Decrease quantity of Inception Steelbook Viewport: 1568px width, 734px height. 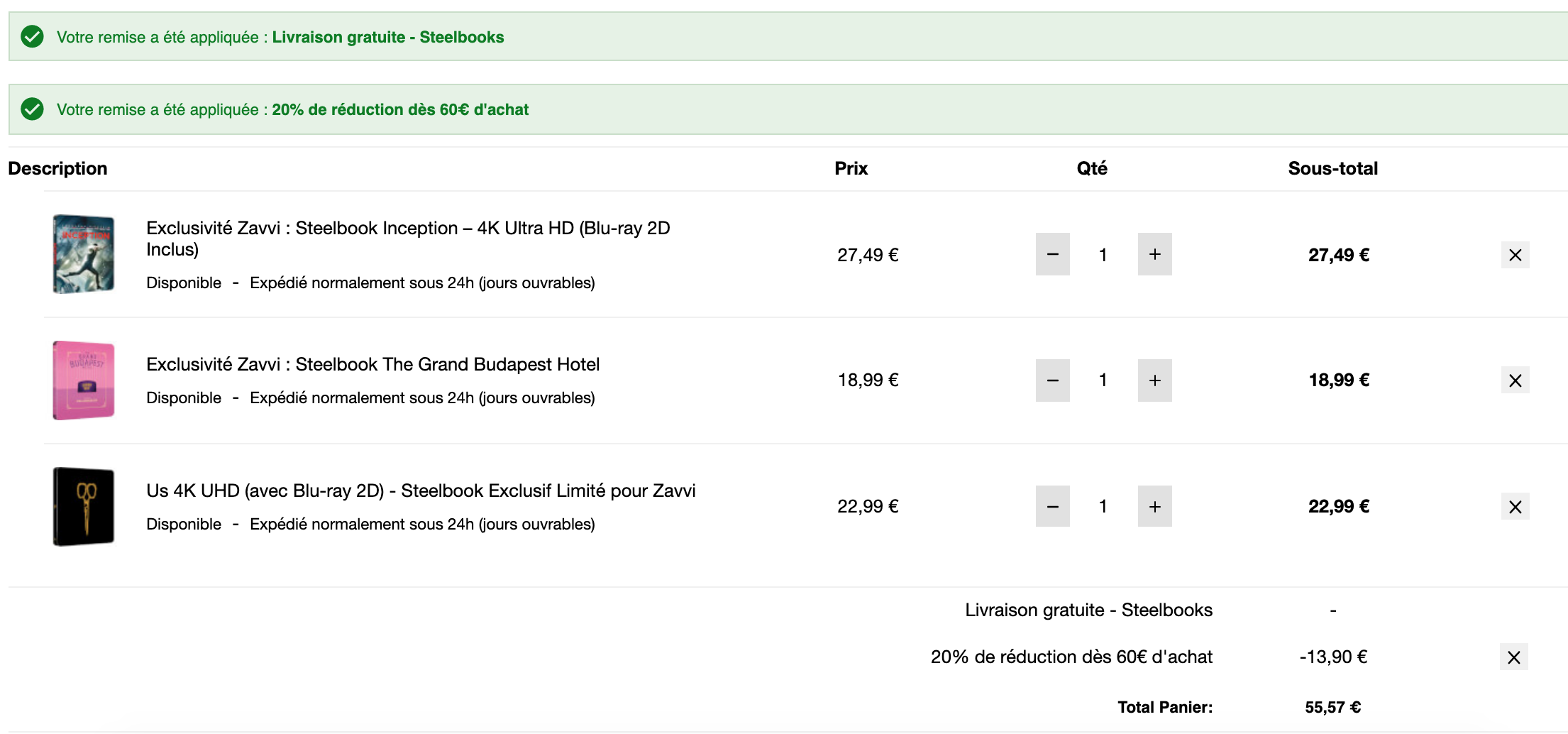coord(1052,254)
